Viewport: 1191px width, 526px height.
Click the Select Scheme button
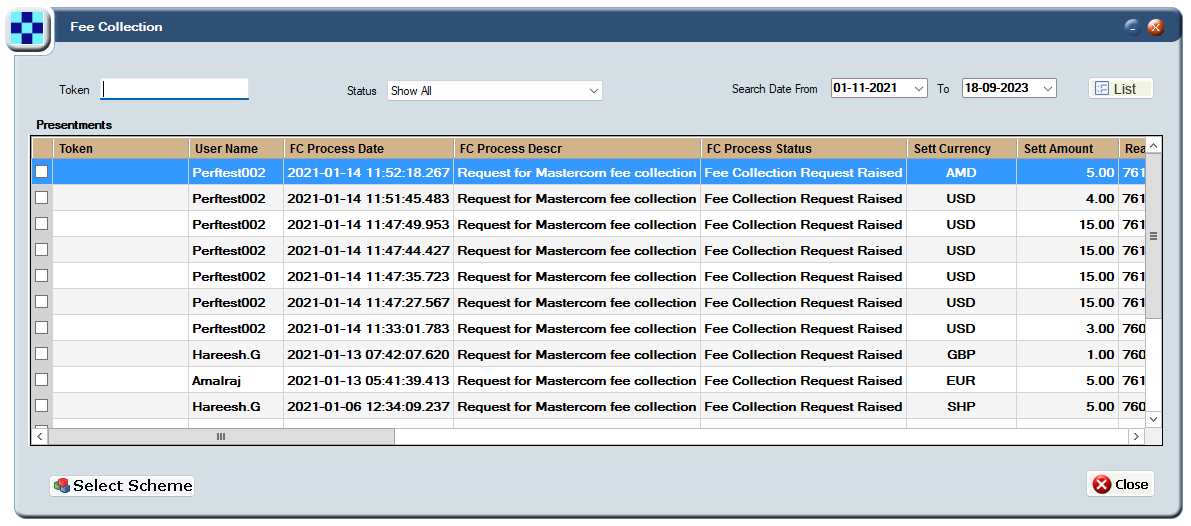pyautogui.click(x=122, y=486)
